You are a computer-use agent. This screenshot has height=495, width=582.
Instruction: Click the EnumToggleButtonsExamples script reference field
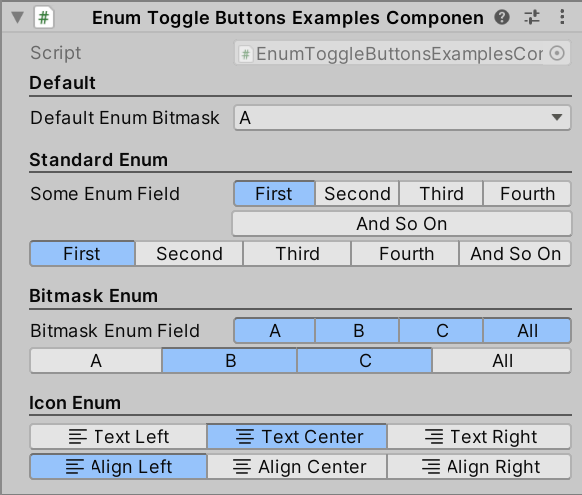point(402,53)
